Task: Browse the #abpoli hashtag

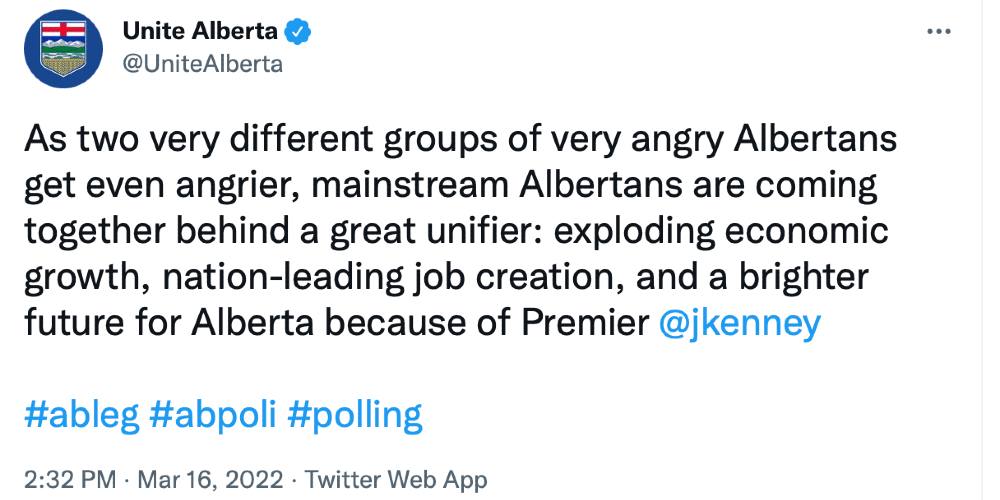Action: (213, 416)
